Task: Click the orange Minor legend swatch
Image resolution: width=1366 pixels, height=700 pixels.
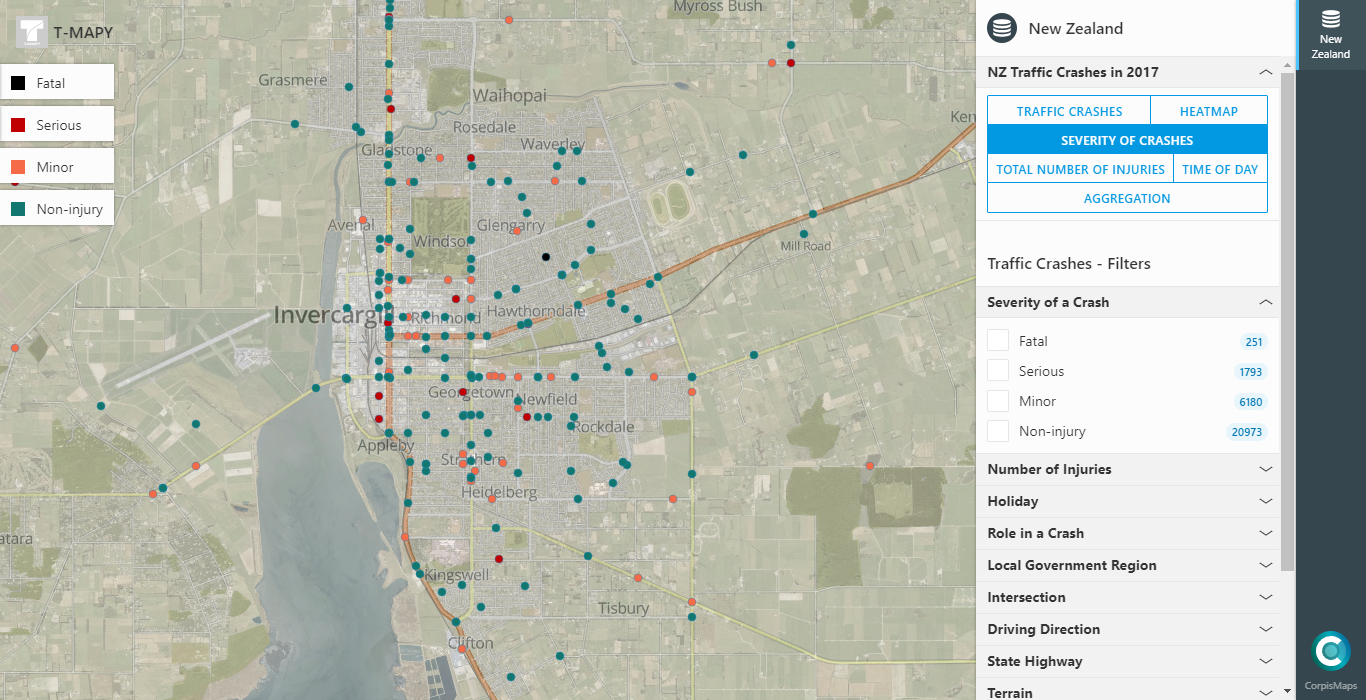Action: pos(18,167)
